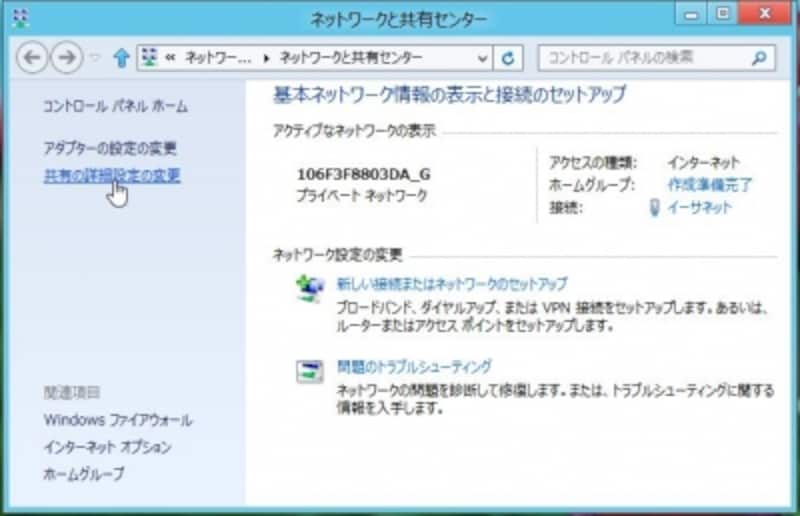
Task: Open ホームグループ in related items
Action: (84, 474)
